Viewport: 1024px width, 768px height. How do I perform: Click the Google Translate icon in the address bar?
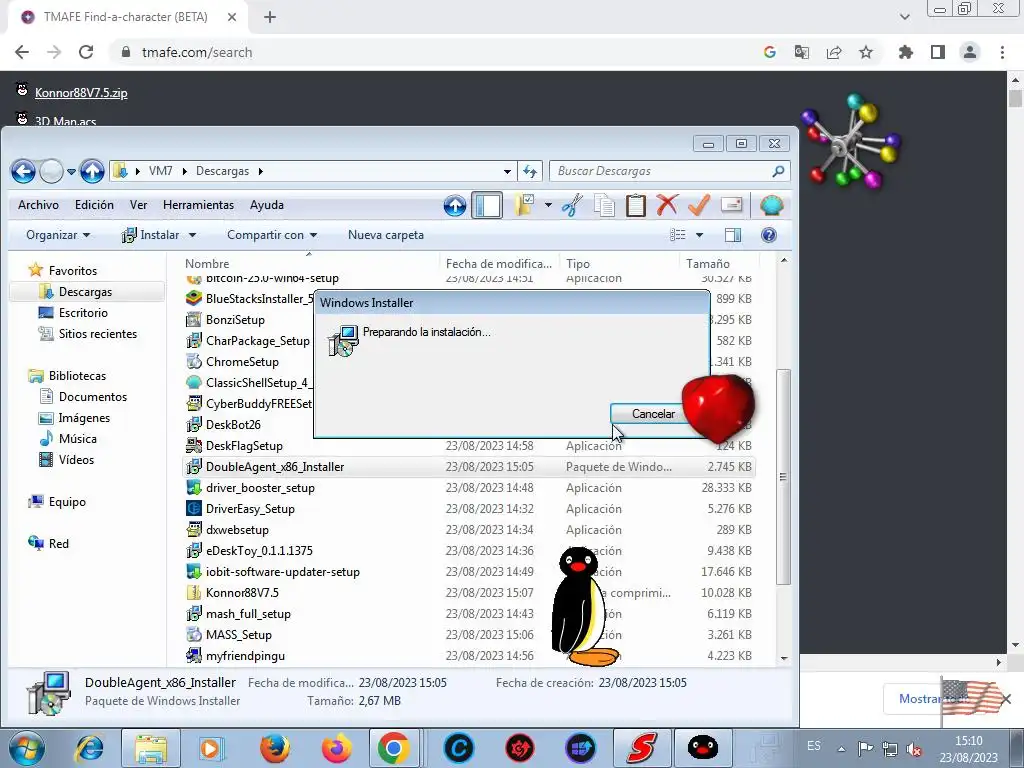pyautogui.click(x=802, y=52)
